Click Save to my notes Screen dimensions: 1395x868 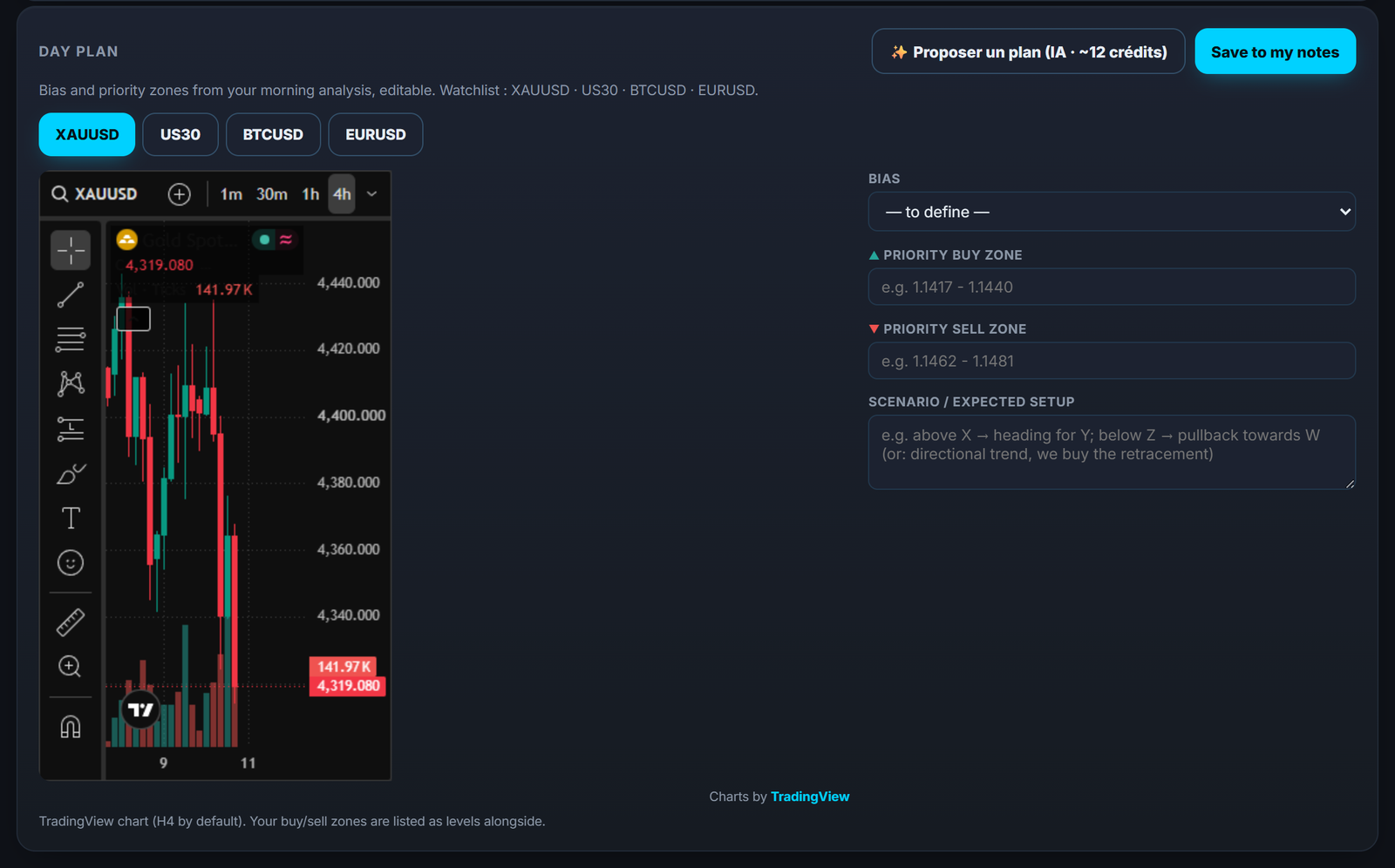click(x=1275, y=51)
